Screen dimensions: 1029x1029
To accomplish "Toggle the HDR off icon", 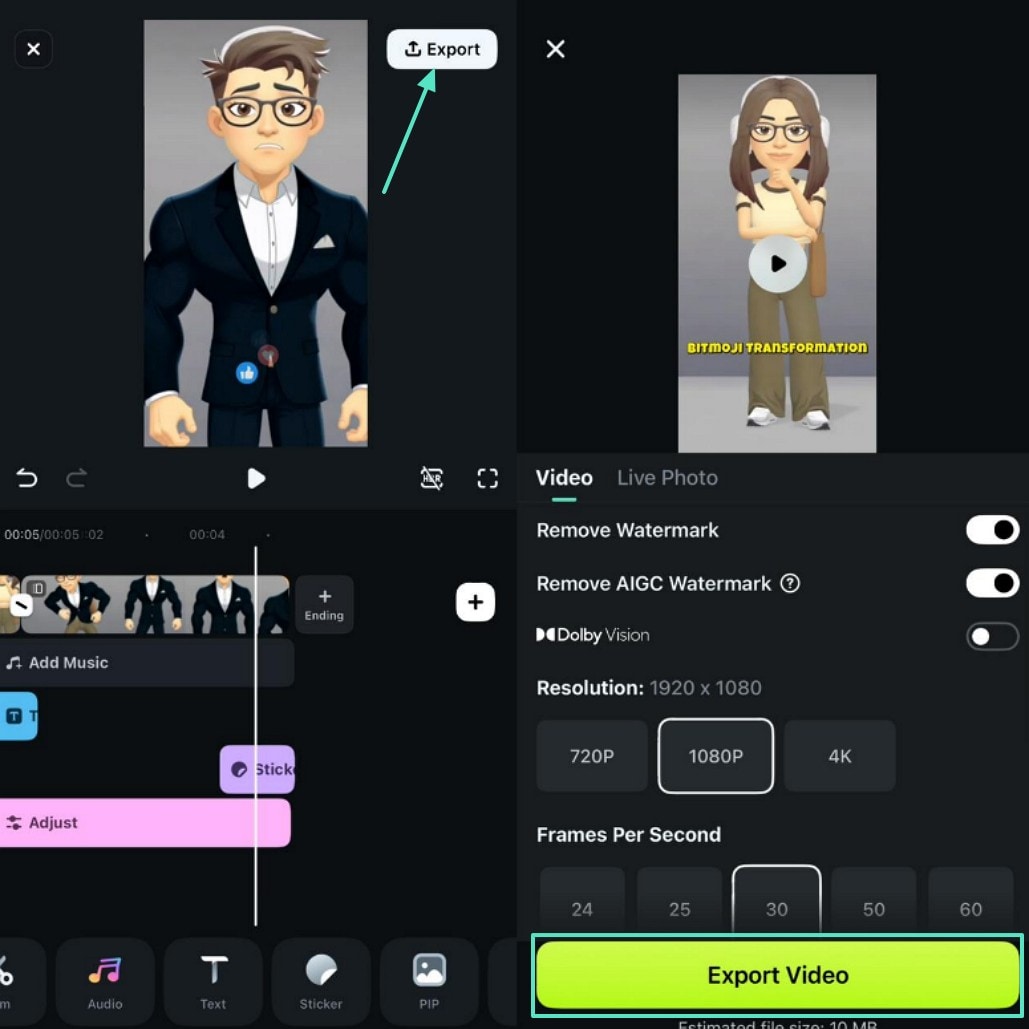I will (x=431, y=478).
